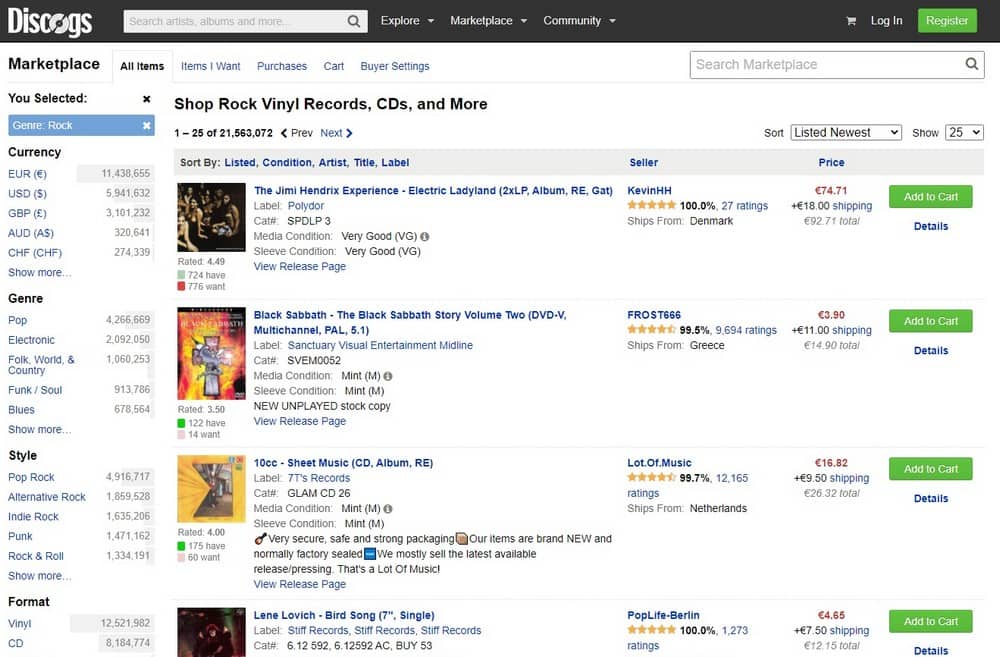
Task: Go to Next page of results
Action: pyautogui.click(x=336, y=133)
